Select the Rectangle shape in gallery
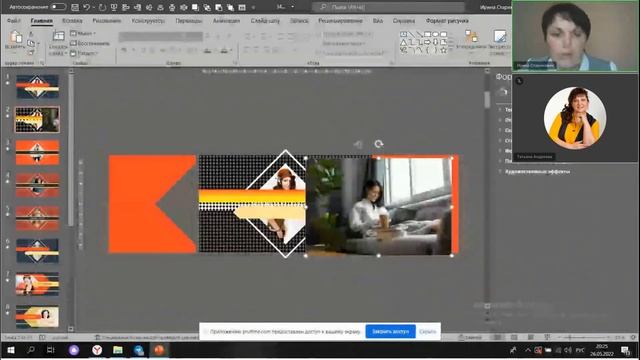Image resolution: width=640 pixels, height=360 pixels. [x=427, y=34]
